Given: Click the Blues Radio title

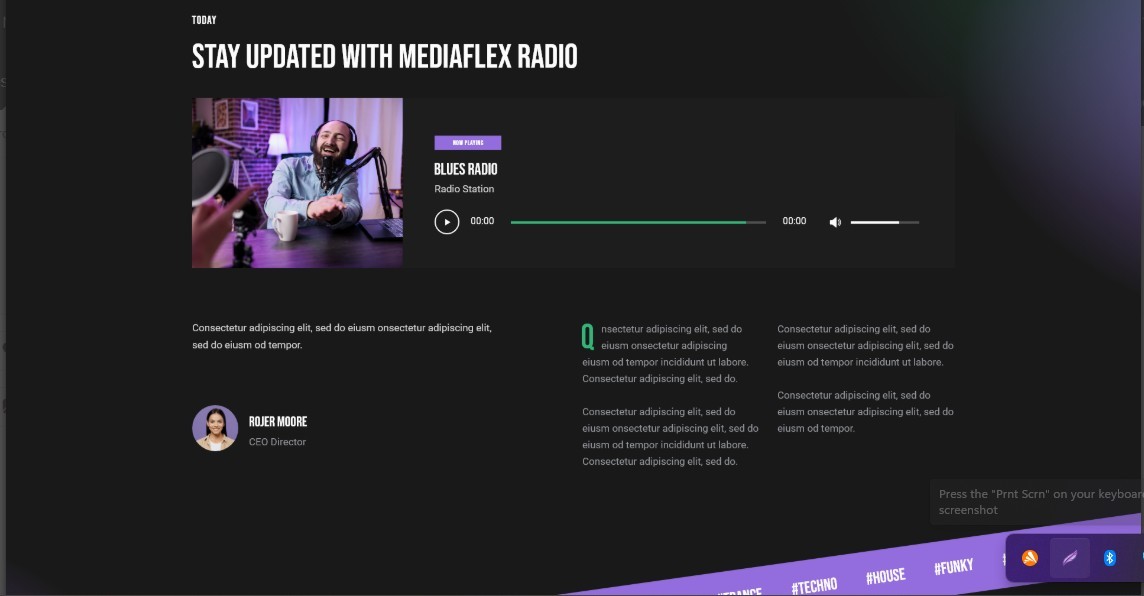Looking at the screenshot, I should click(465, 169).
